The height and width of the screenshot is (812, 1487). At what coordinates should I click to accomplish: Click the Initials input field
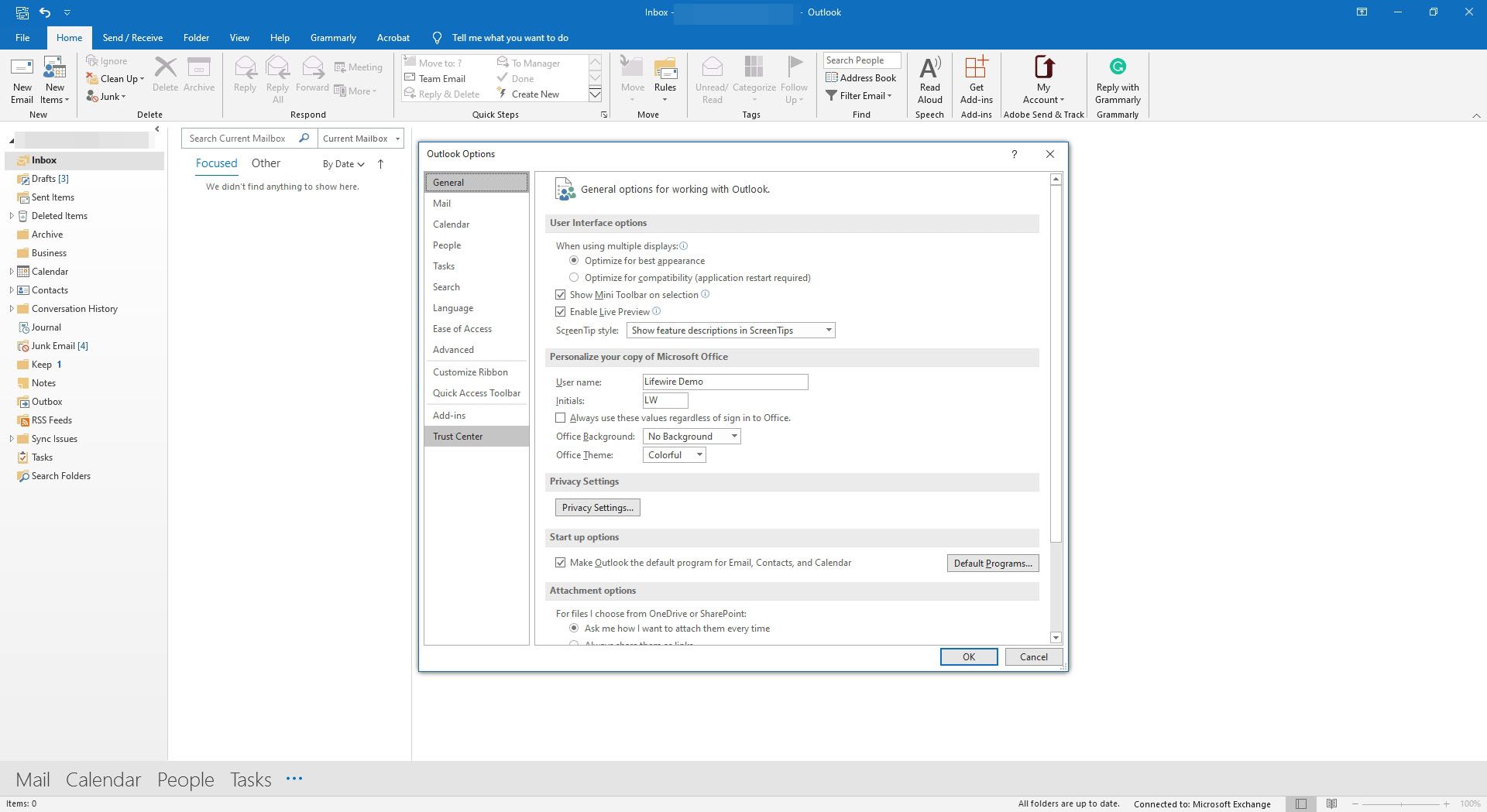click(x=665, y=400)
